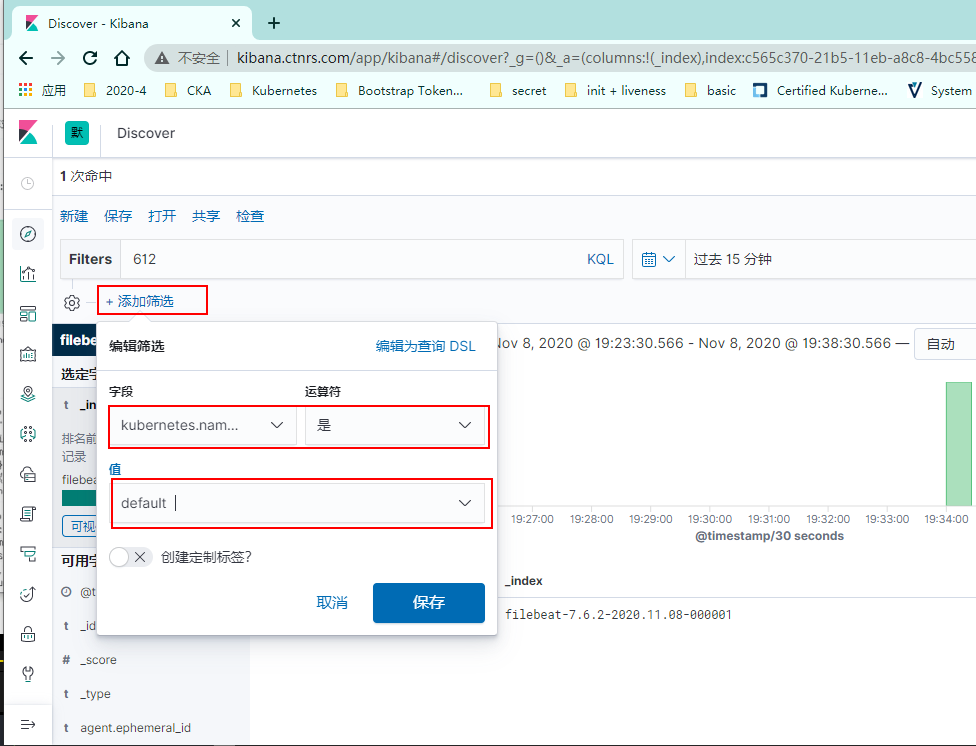This screenshot has width=976, height=746.
Task: Select the Discover compass icon in sidebar
Action: [28, 234]
